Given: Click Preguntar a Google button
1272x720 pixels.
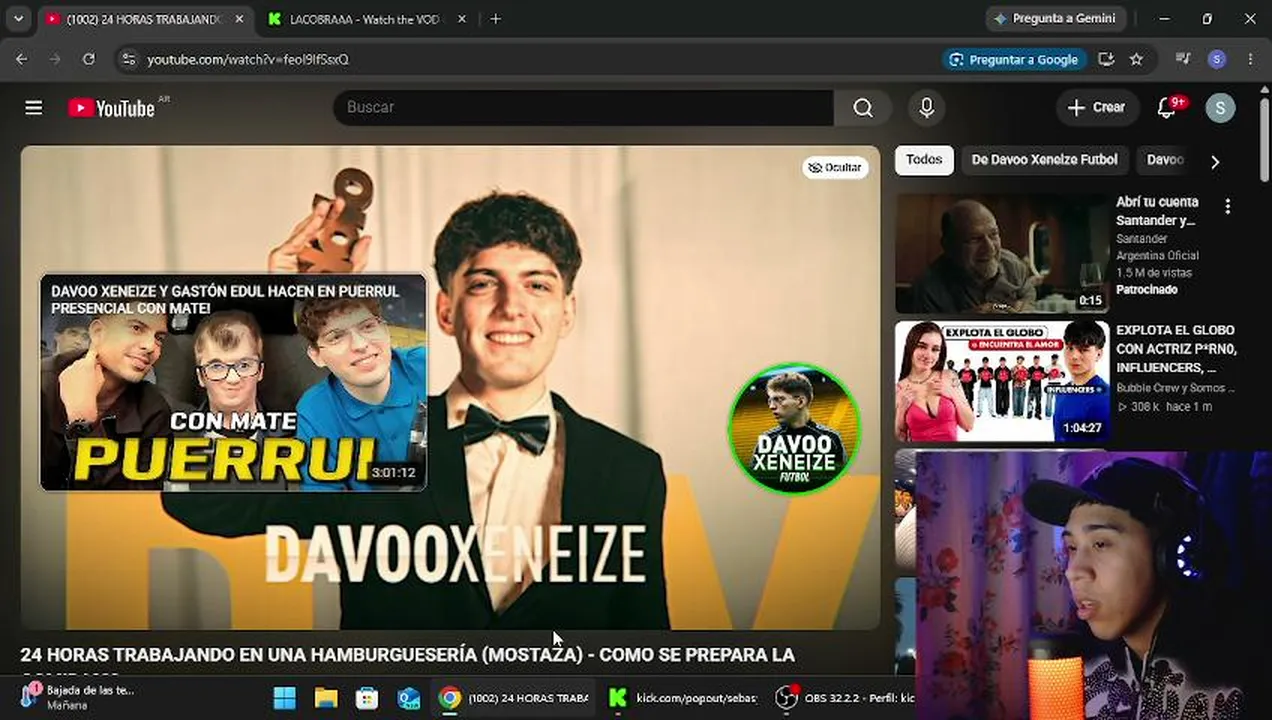Looking at the screenshot, I should coord(1014,59).
